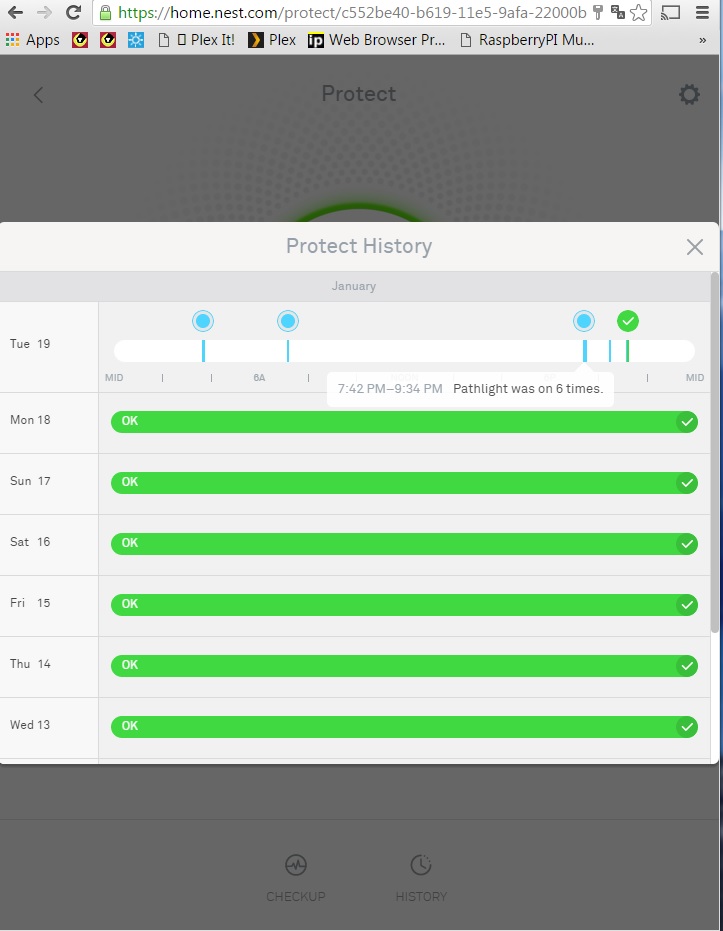This screenshot has height=931, width=723.
Task: Click the checkmark at end of Wed 13 bar
Action: coord(687,727)
